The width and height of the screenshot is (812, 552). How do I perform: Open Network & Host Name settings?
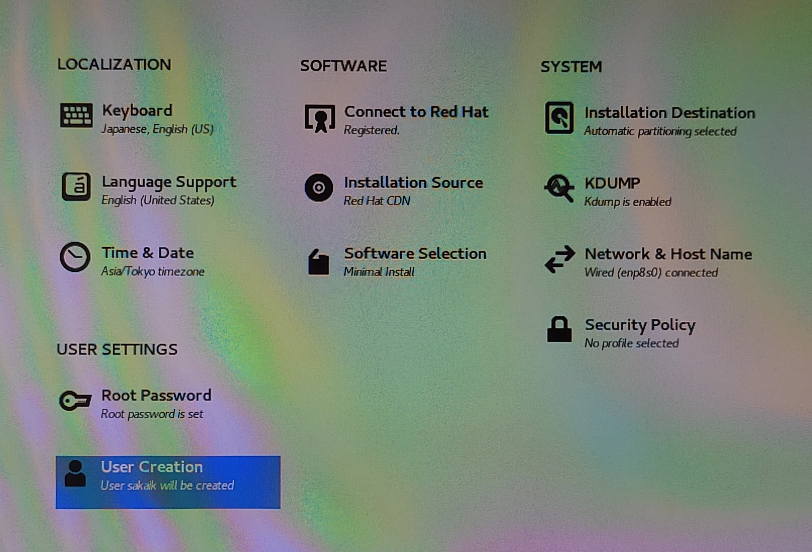tap(648, 262)
